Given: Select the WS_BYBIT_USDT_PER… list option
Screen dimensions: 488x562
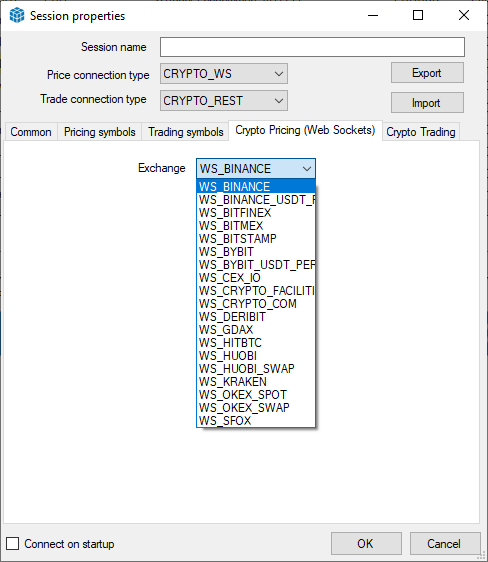Looking at the screenshot, I should (256, 265).
